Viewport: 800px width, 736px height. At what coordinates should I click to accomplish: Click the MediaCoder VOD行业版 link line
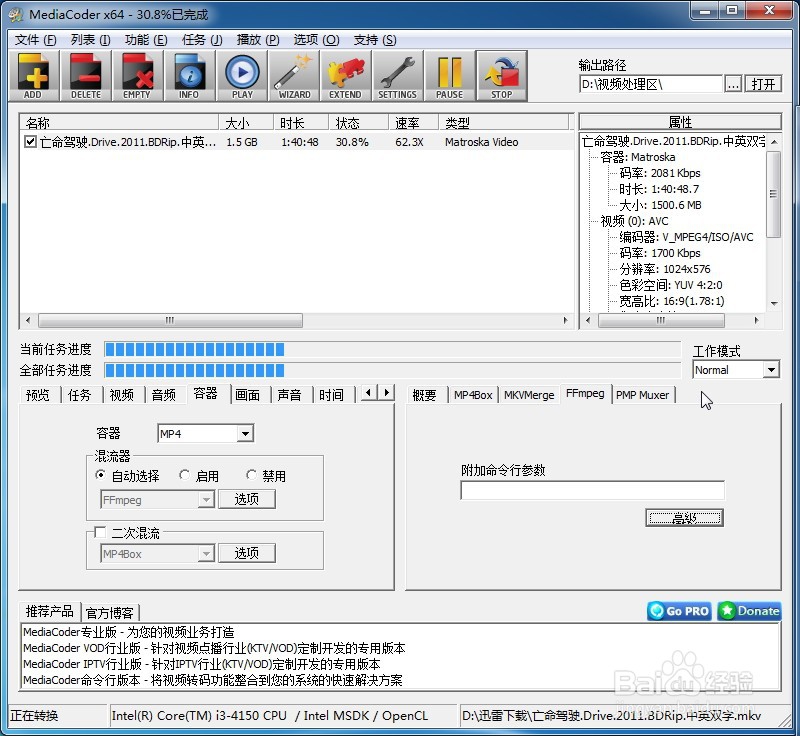click(214, 648)
